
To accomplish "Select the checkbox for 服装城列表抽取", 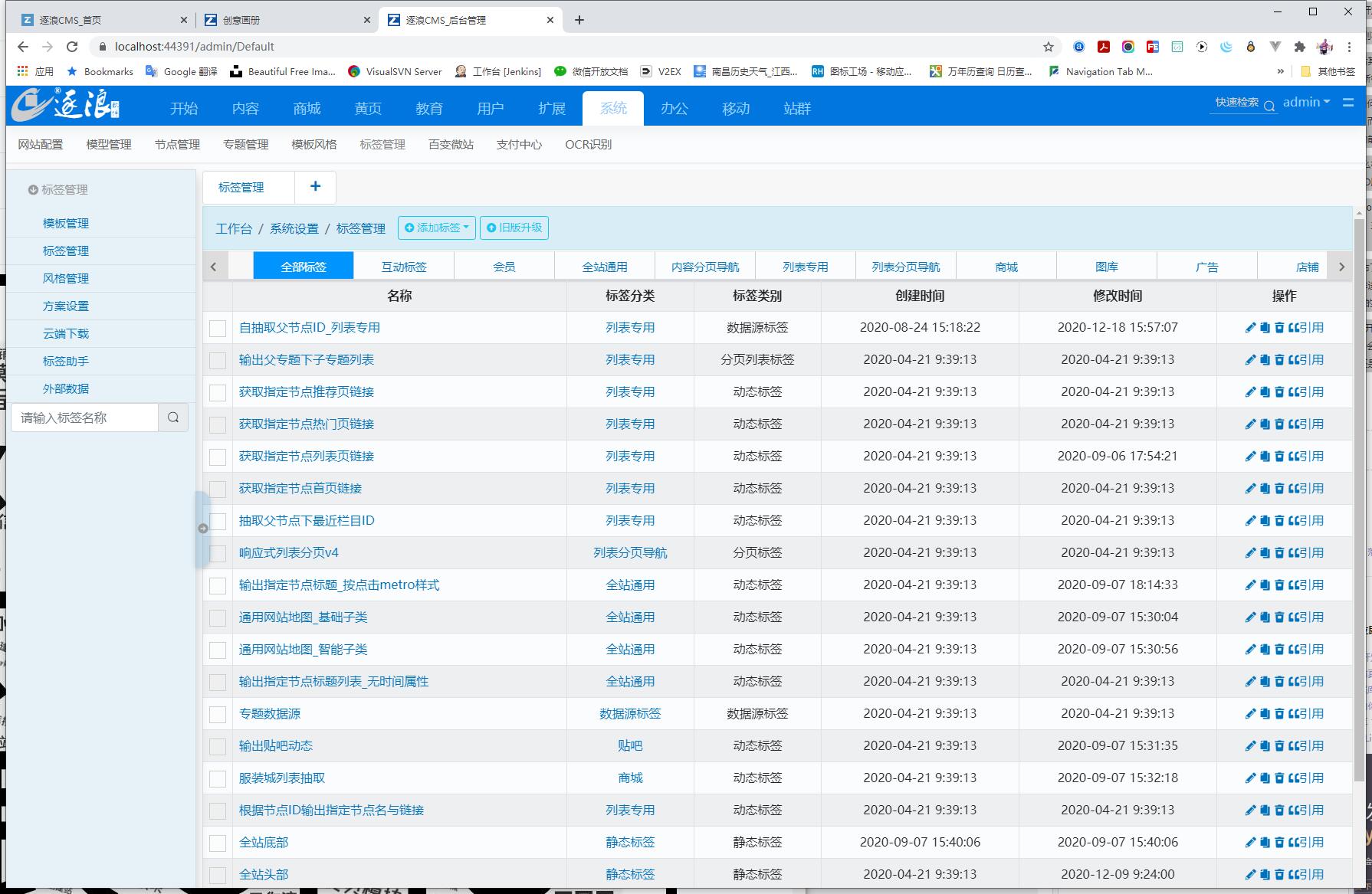I will [x=218, y=778].
